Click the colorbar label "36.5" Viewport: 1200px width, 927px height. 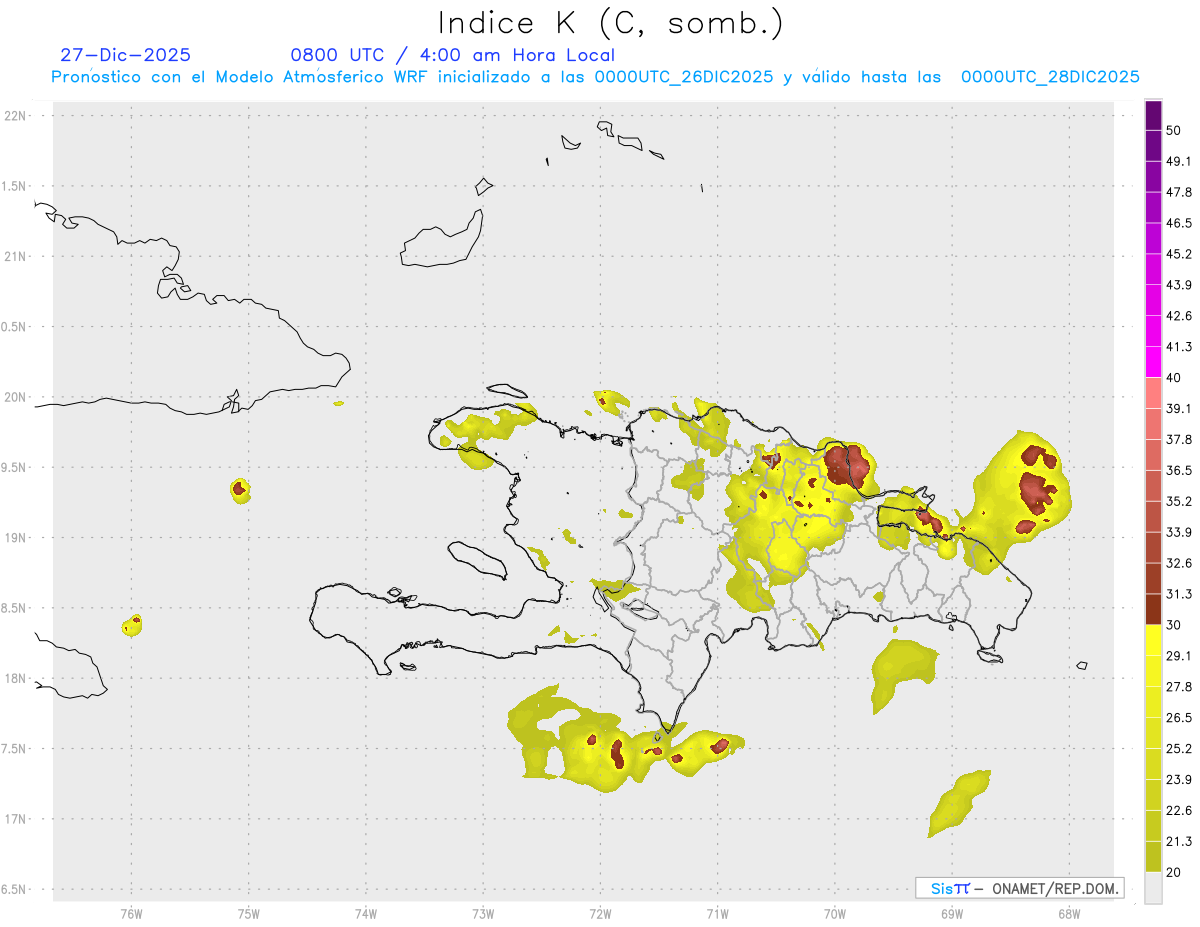[x=1178, y=470]
